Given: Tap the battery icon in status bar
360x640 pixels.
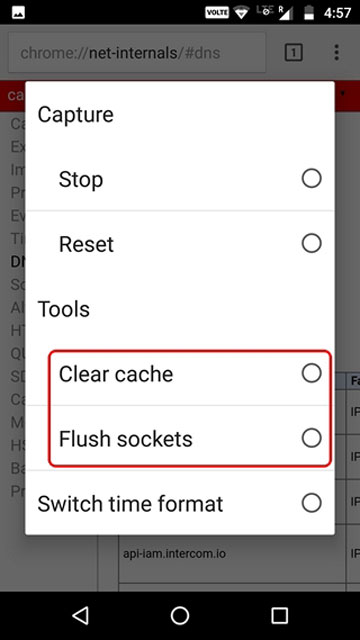Looking at the screenshot, I should point(309,12).
